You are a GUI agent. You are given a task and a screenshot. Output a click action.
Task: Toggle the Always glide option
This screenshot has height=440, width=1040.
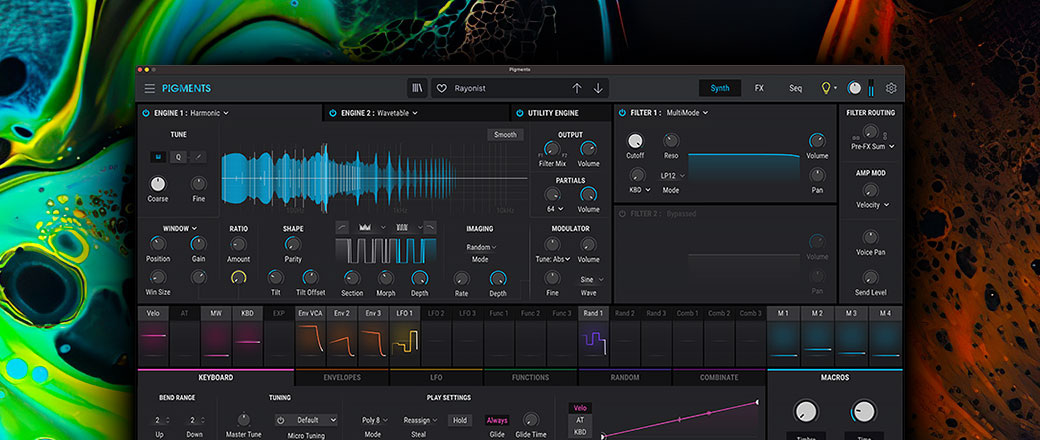[497, 420]
